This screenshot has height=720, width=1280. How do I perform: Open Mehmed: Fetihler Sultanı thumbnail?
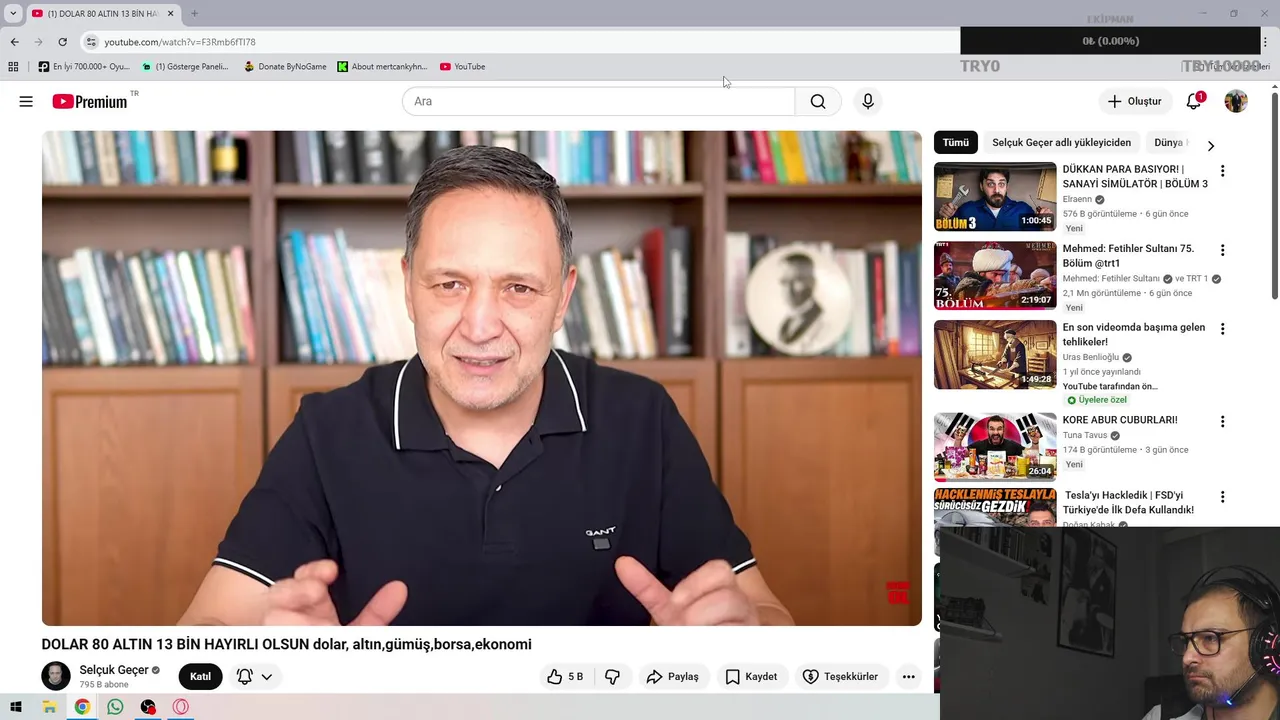tap(995, 275)
